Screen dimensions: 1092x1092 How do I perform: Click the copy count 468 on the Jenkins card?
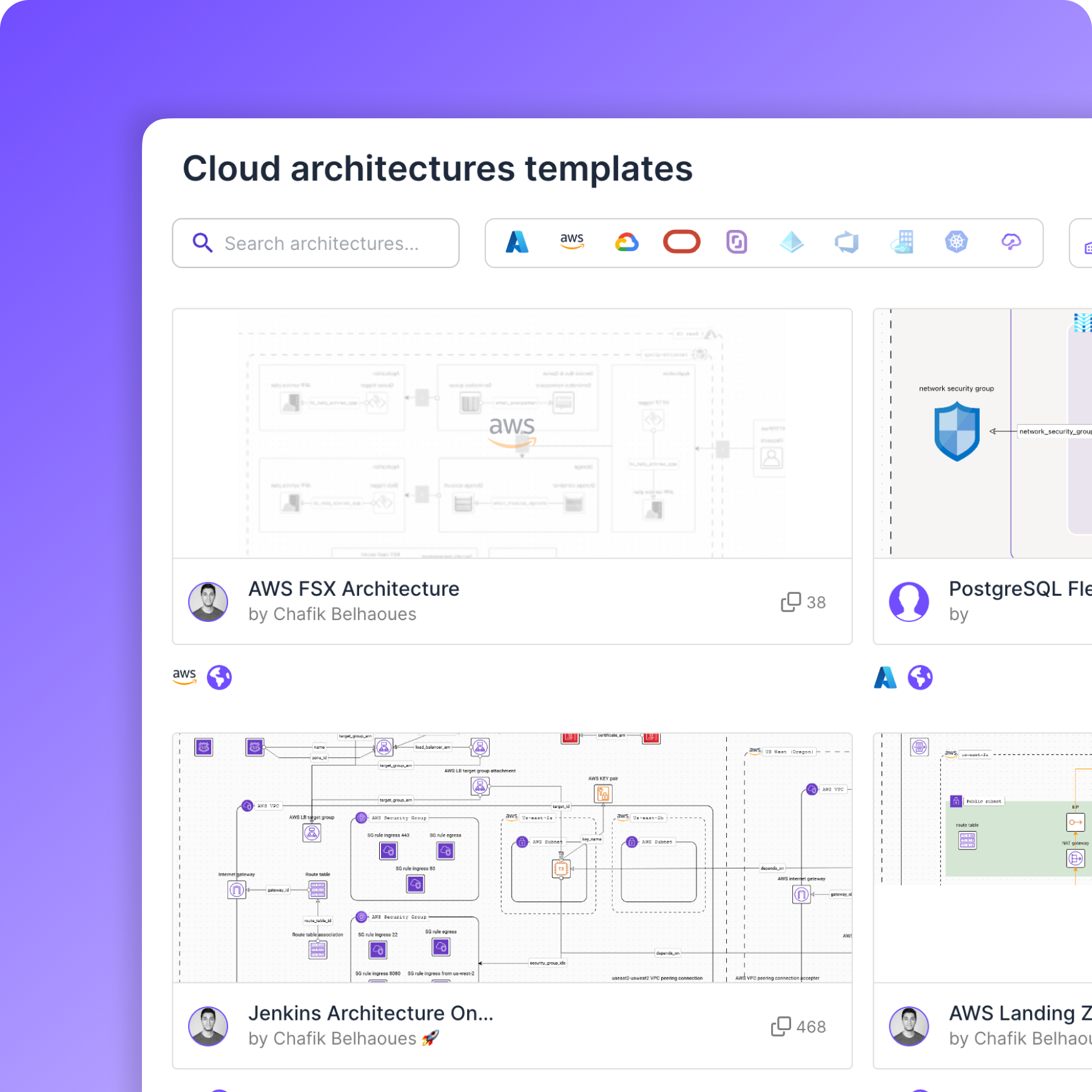800,1026
